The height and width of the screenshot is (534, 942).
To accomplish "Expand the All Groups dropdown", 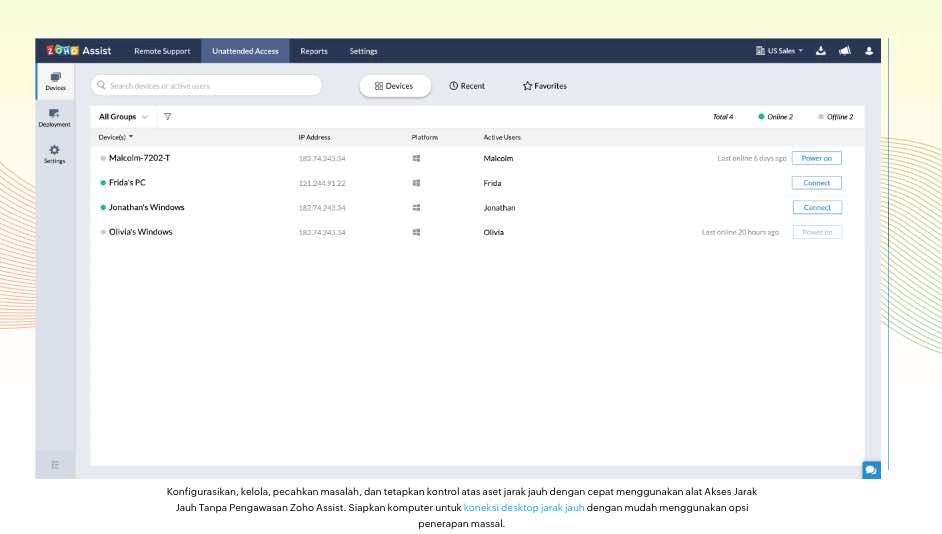I will [123, 117].
